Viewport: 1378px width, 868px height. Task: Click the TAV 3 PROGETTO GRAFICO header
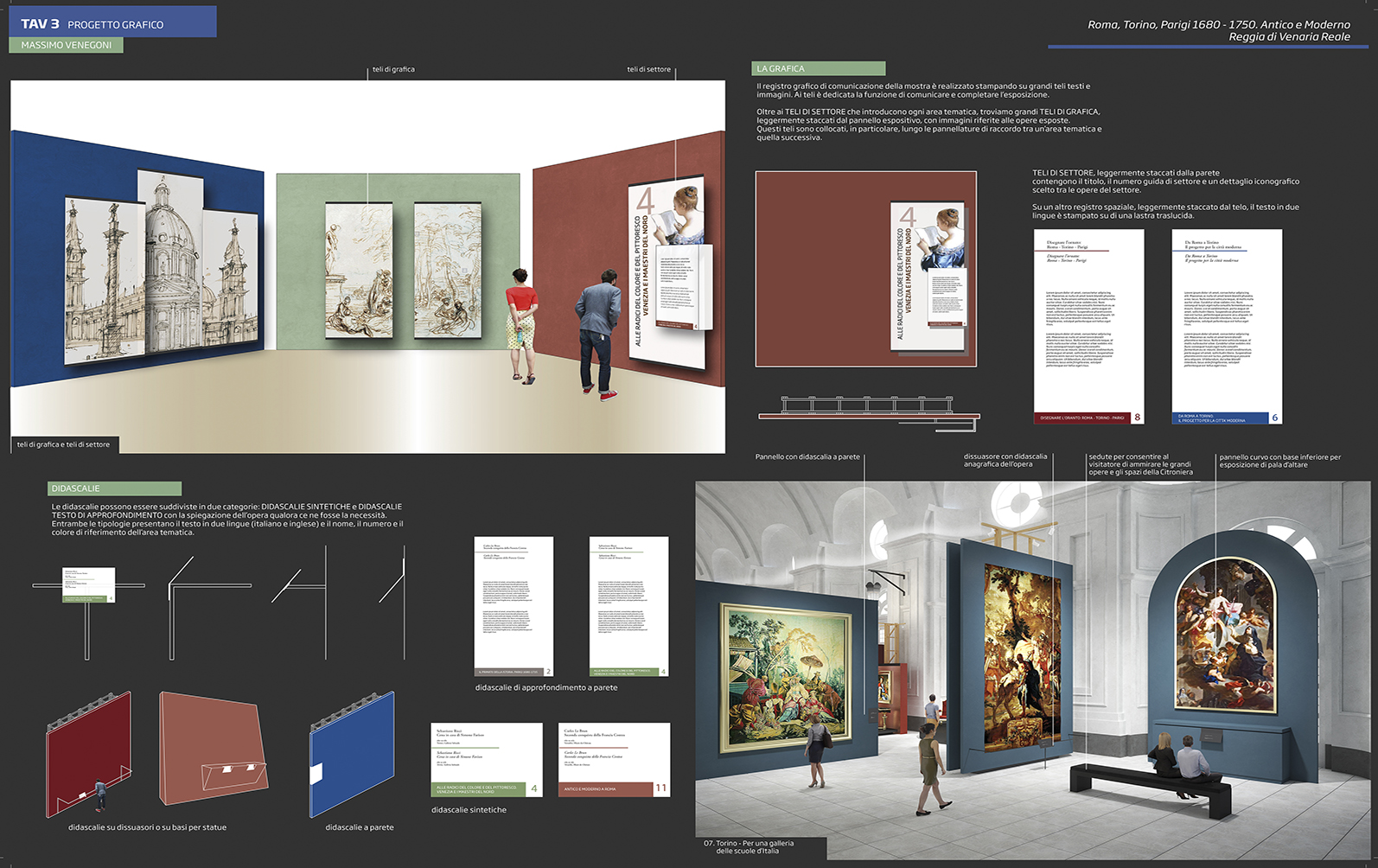tap(112, 22)
